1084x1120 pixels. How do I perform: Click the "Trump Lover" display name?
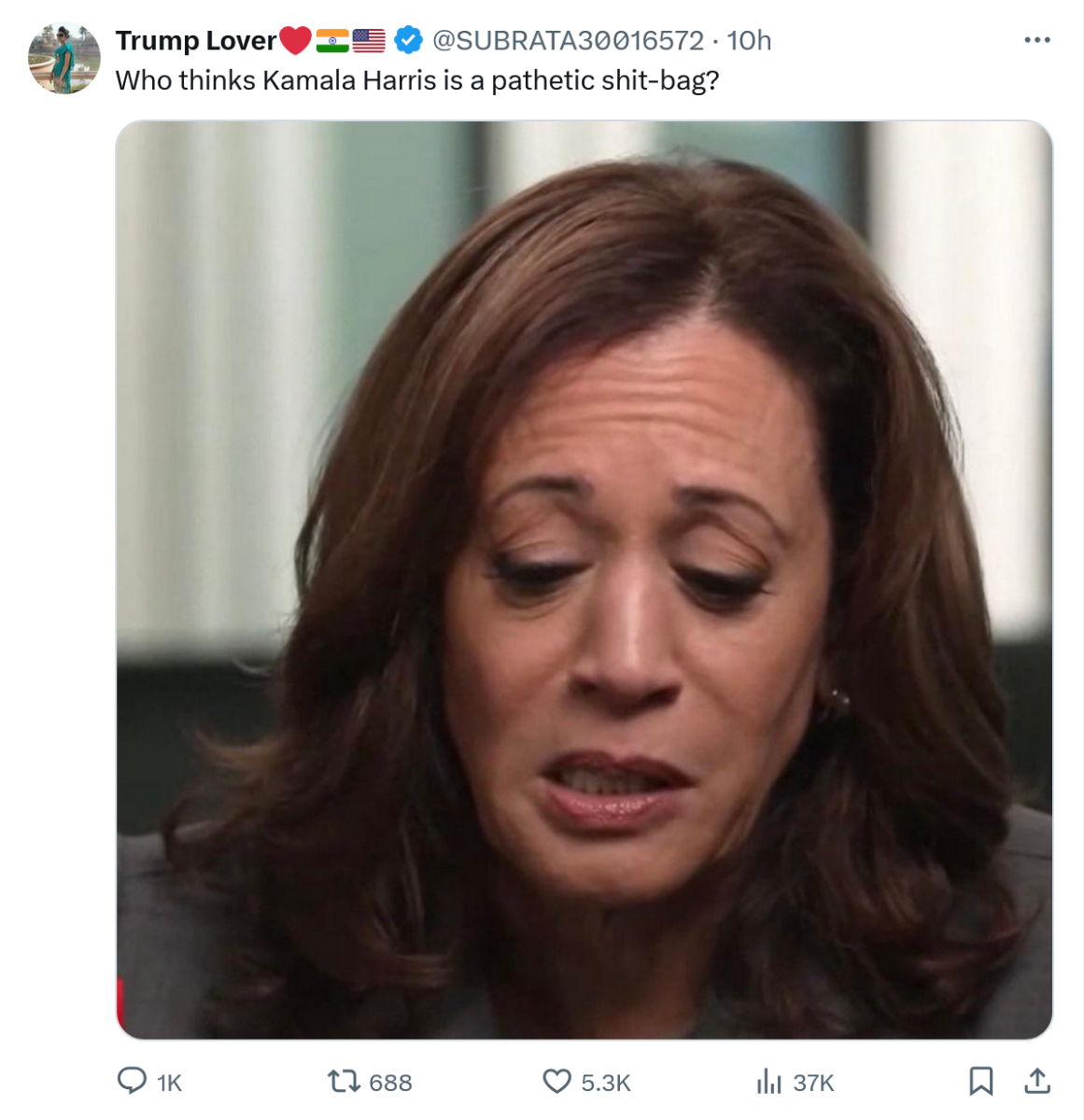coord(196,40)
